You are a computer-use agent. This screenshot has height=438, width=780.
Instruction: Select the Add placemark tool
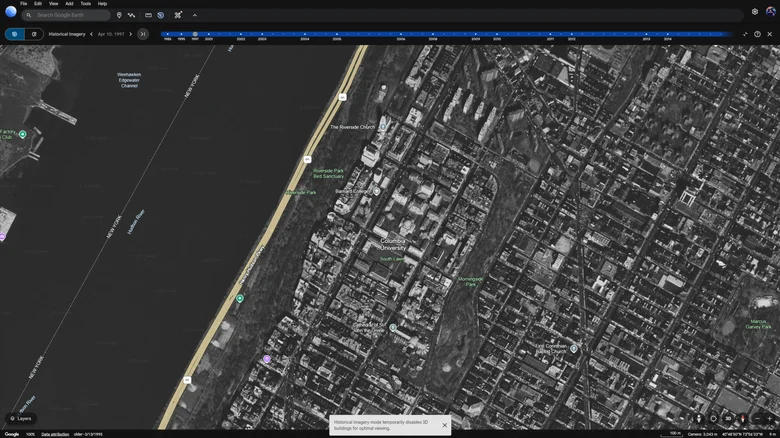coord(119,15)
